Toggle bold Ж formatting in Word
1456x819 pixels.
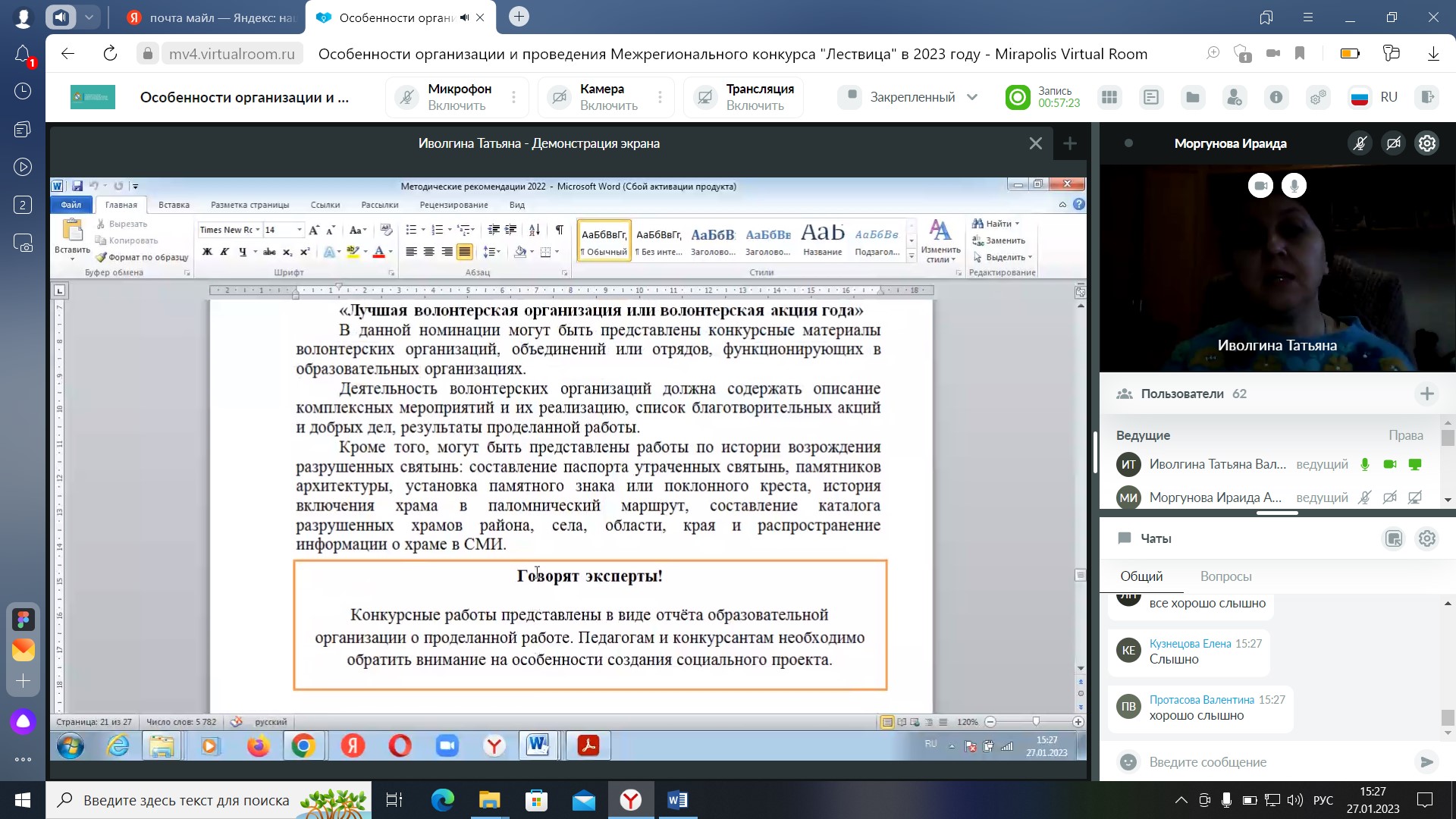206,252
